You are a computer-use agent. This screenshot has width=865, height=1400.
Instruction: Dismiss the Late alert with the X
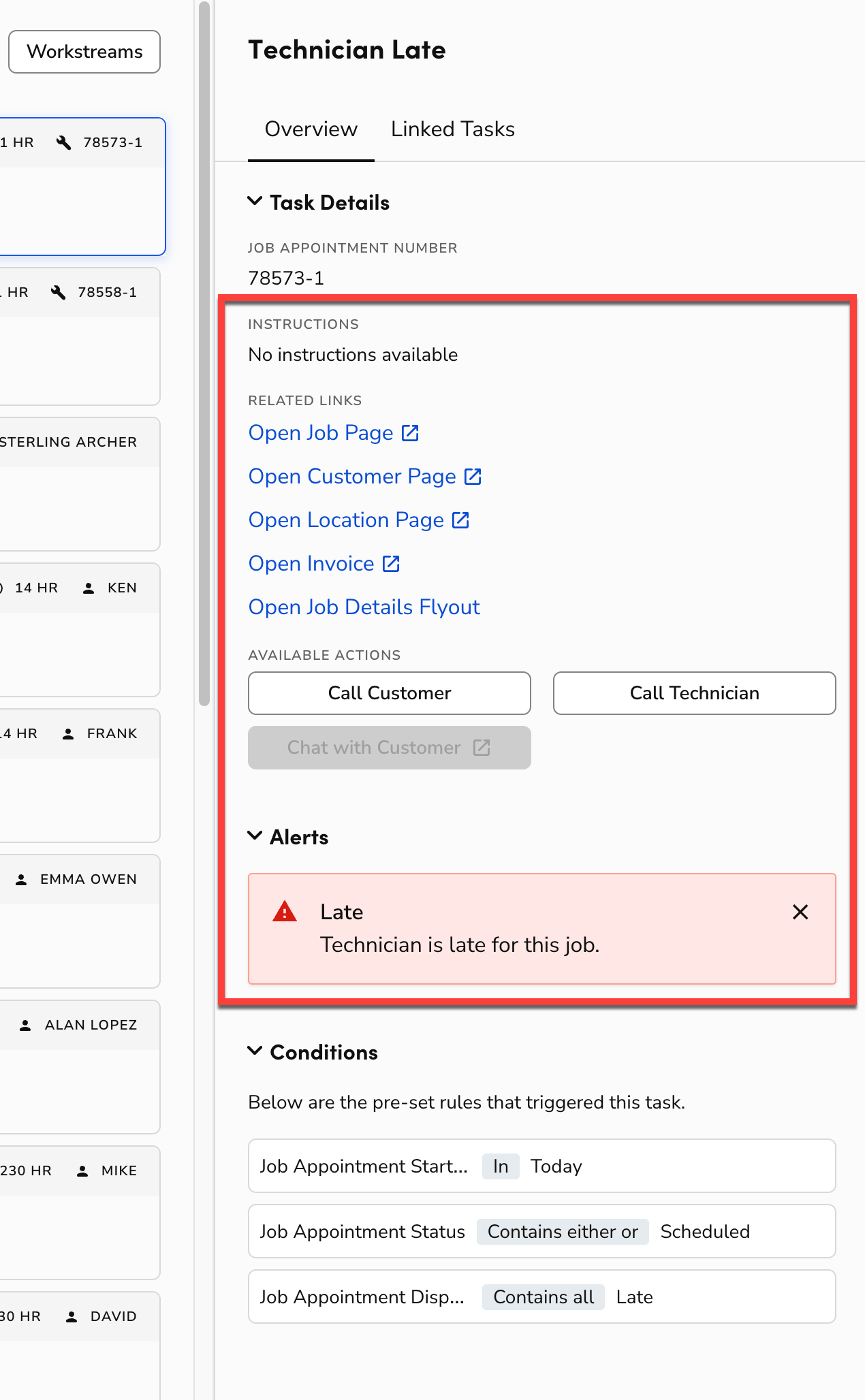[800, 912]
